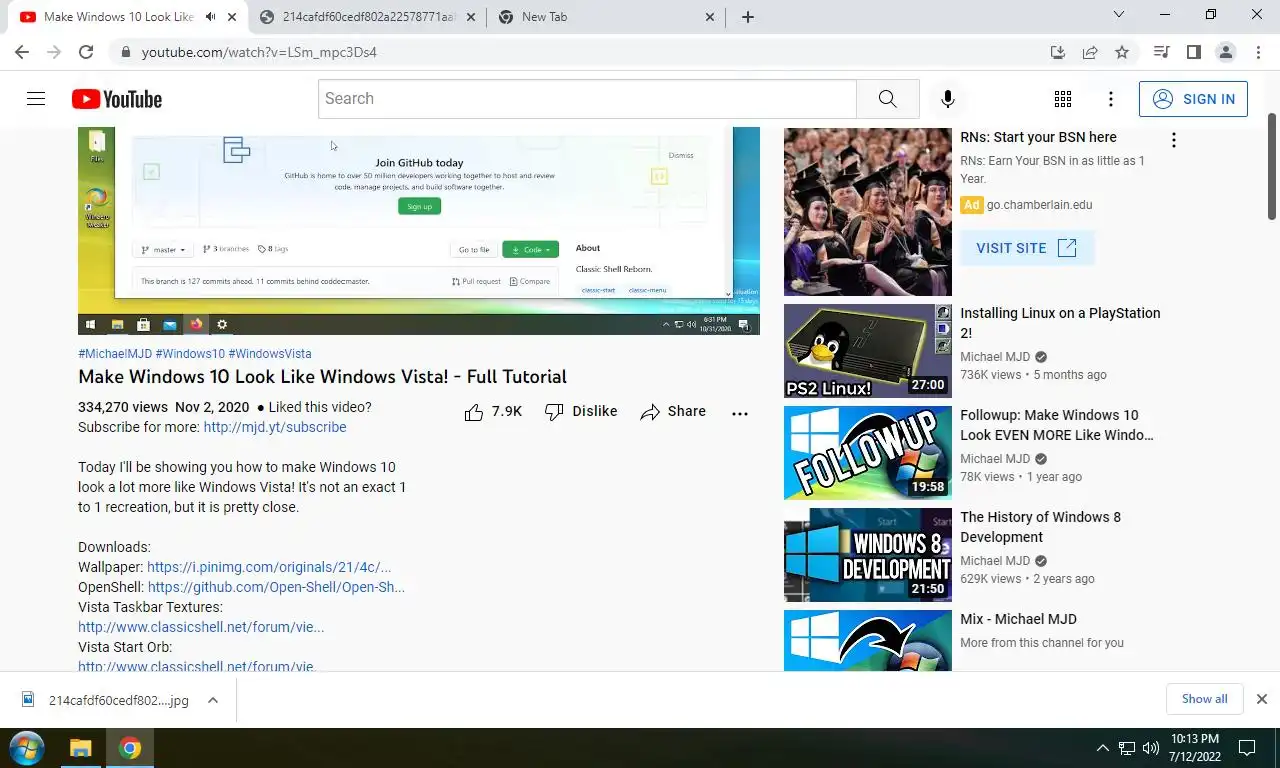Click the Chrome taskbar icon

pos(130,748)
